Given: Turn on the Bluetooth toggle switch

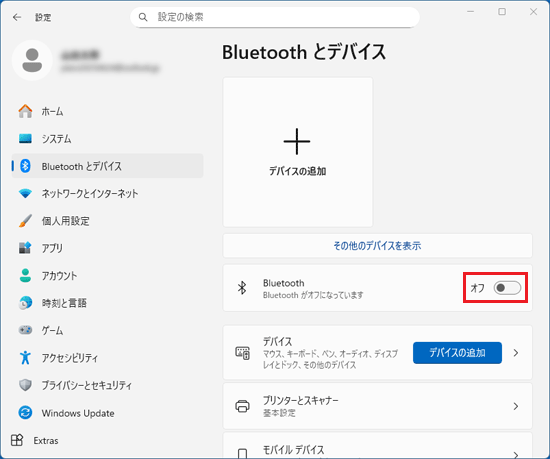Looking at the screenshot, I should [507, 288].
